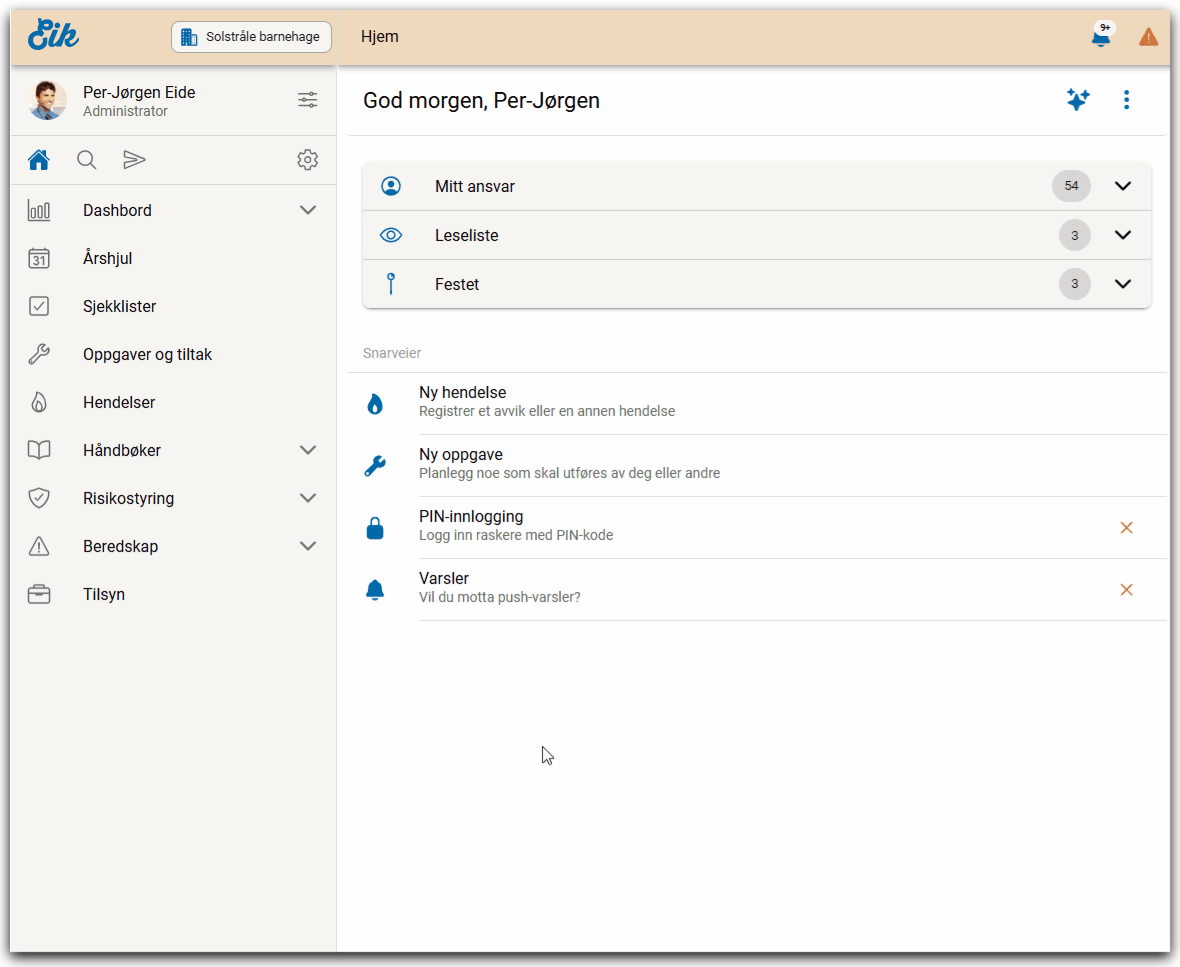This screenshot has width=1180, height=967.
Task: Go to home via house icon
Action: click(x=39, y=160)
